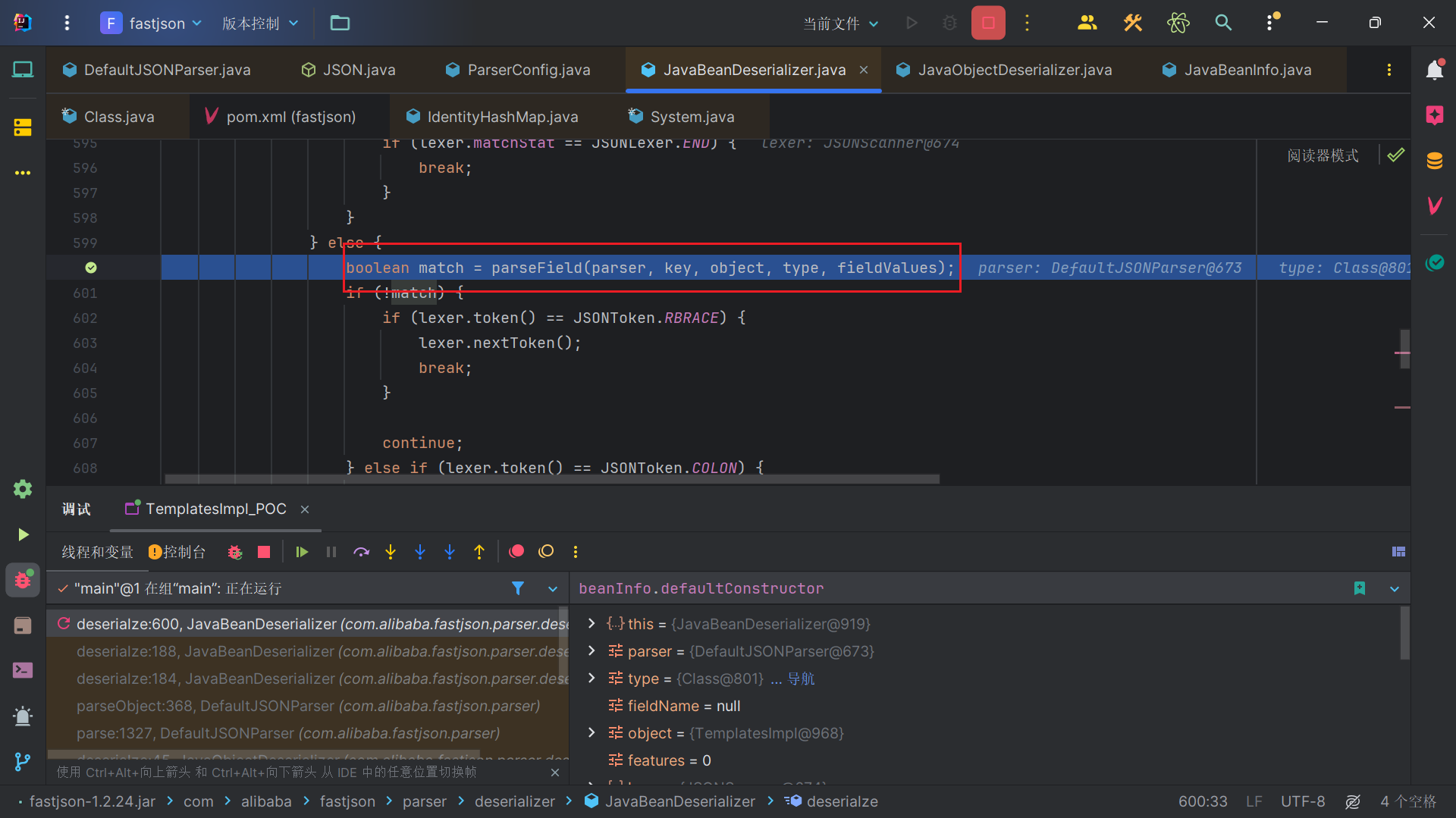Viewport: 1456px width, 818px height.
Task: Expand the 'object' TemplatesImpl variable node
Action: (591, 732)
